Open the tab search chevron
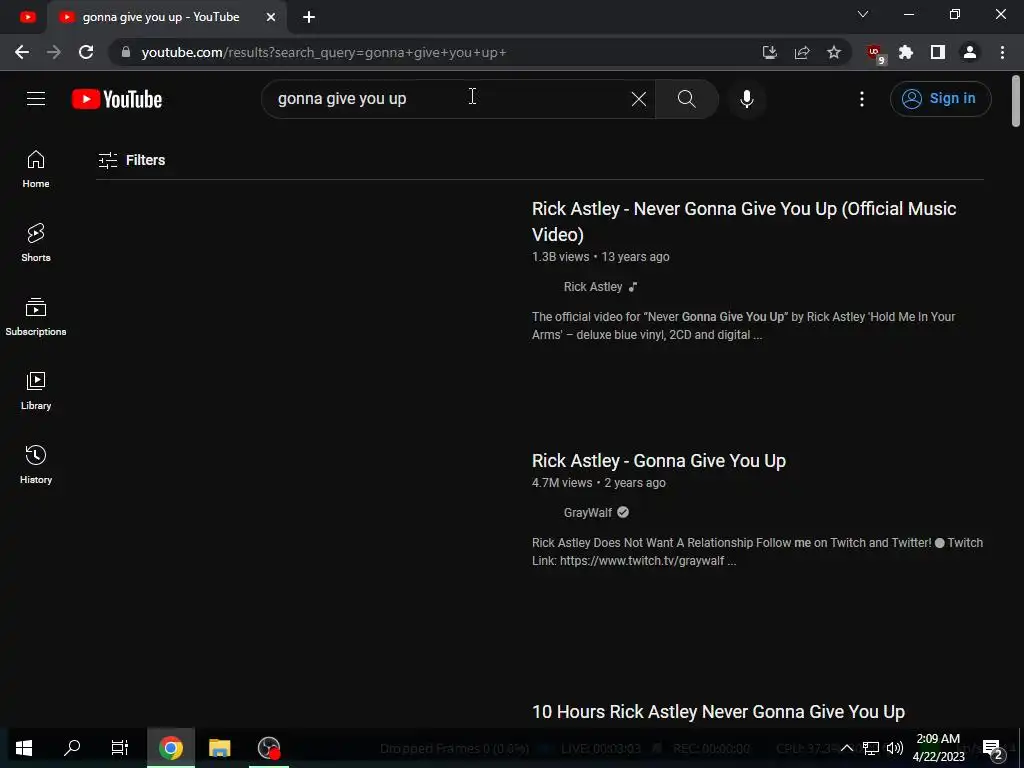This screenshot has height=768, width=1024. click(x=863, y=14)
